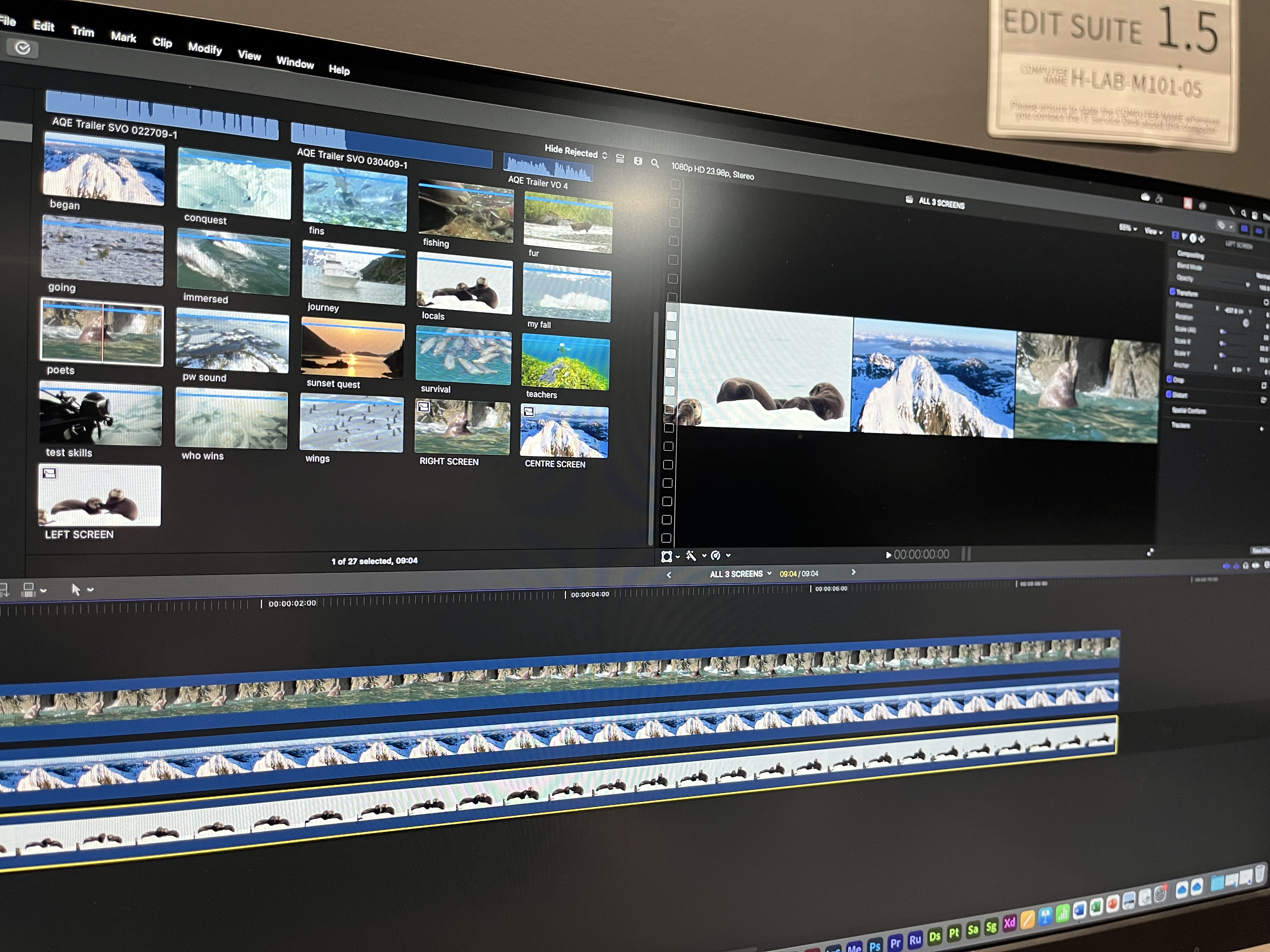Open the Hide Rejected filter dropdown
The image size is (1270, 952).
tap(576, 151)
